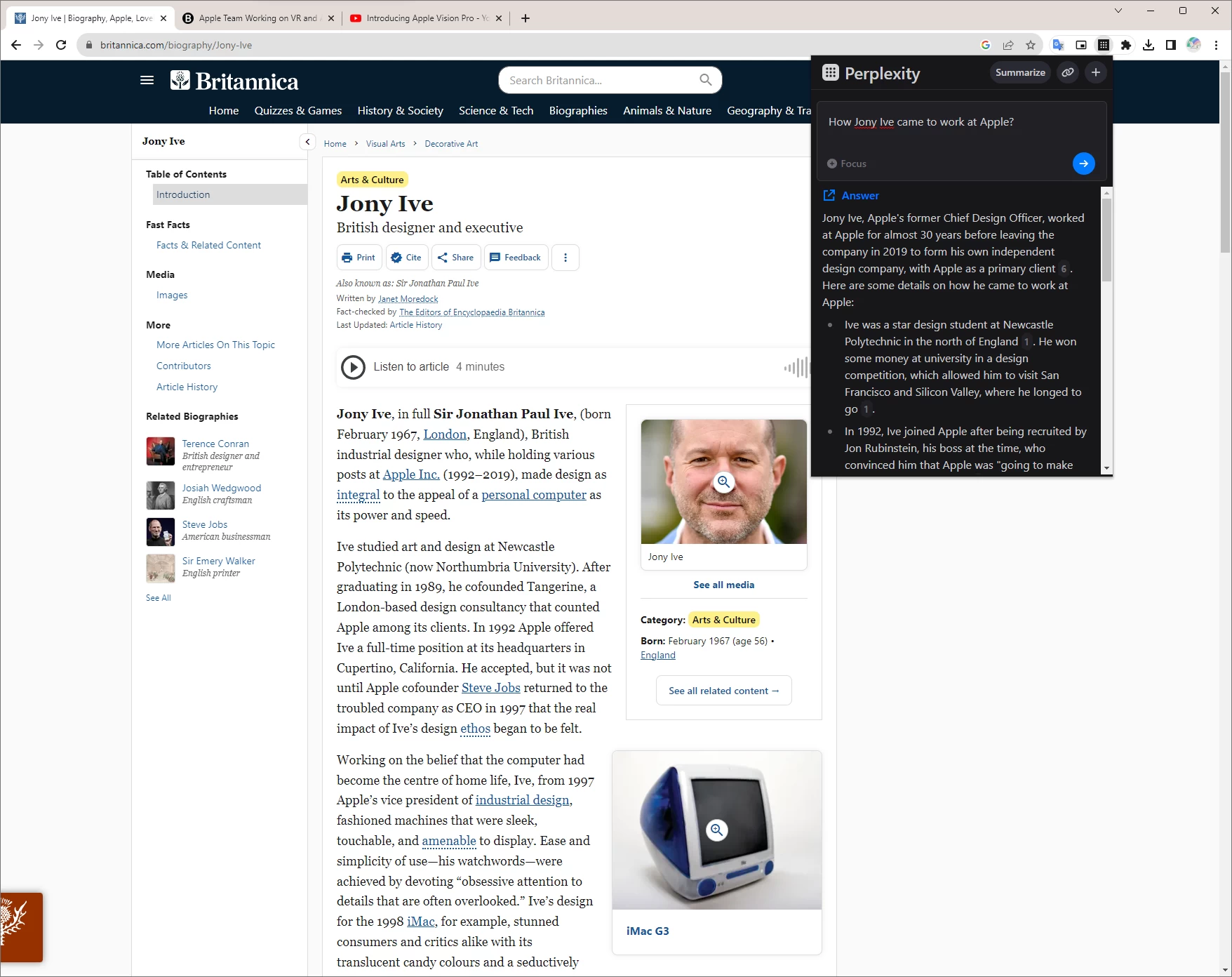Open the Terence Conran related biography
This screenshot has height=977, width=1232.
pos(215,444)
